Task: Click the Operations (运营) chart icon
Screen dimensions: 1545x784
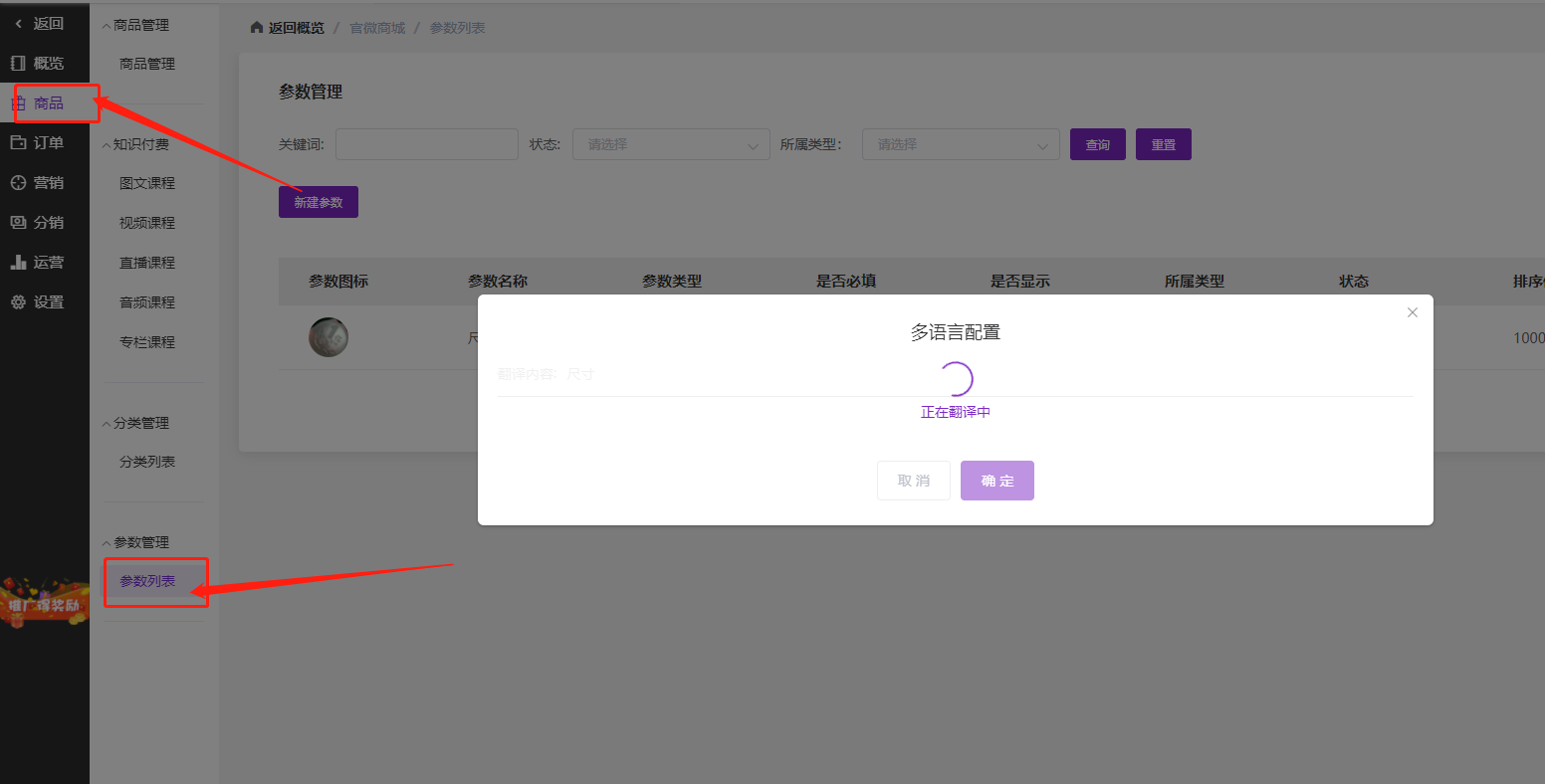Action: [x=18, y=263]
